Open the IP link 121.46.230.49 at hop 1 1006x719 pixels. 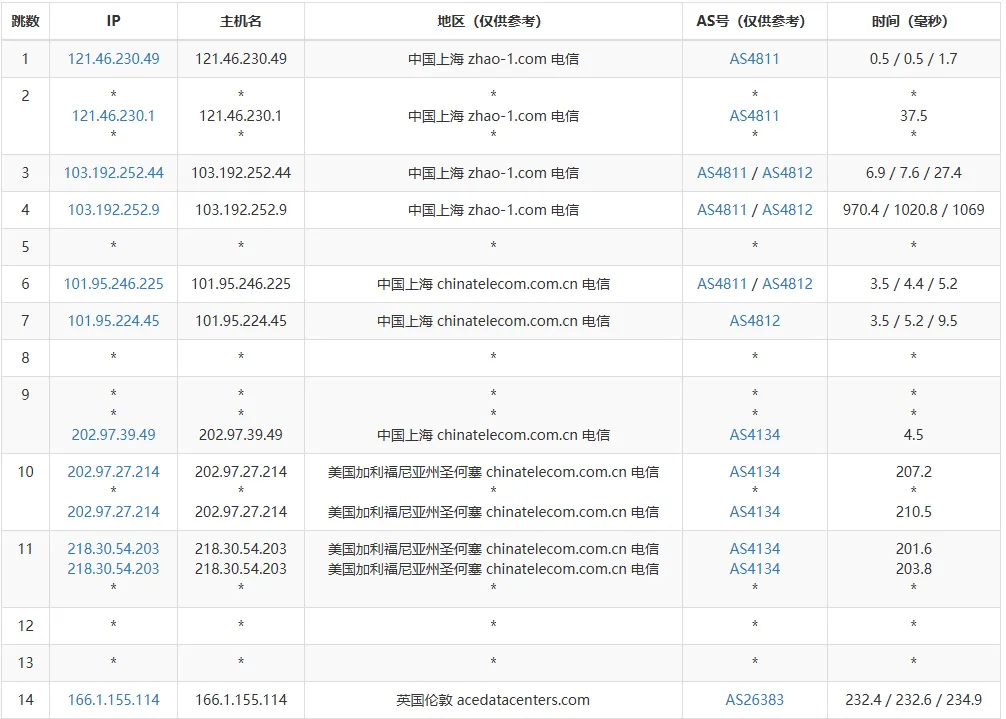pos(113,58)
